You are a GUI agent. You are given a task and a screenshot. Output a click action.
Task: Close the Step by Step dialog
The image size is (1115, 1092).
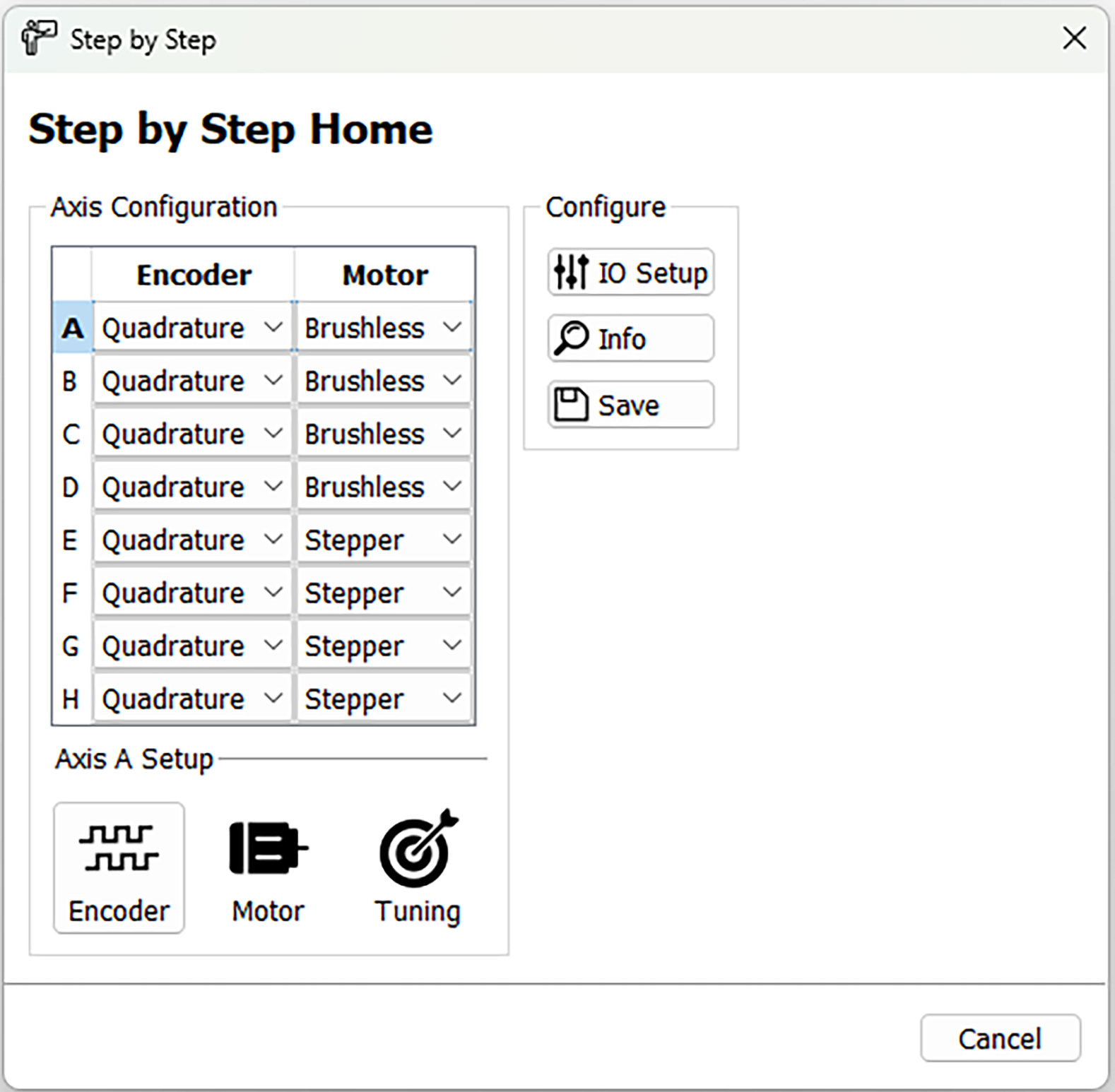click(1074, 38)
